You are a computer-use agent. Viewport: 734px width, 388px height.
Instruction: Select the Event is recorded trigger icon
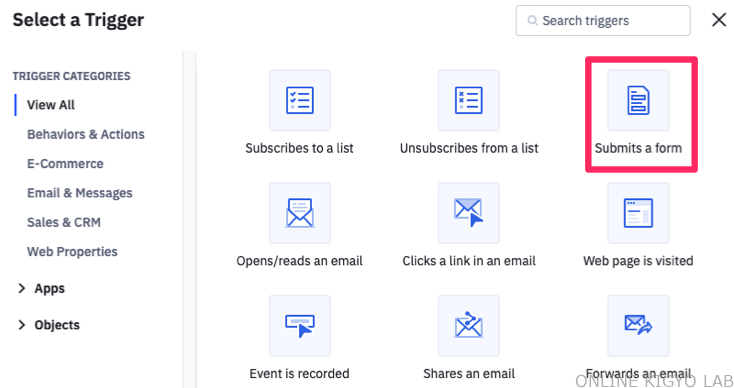[300, 326]
